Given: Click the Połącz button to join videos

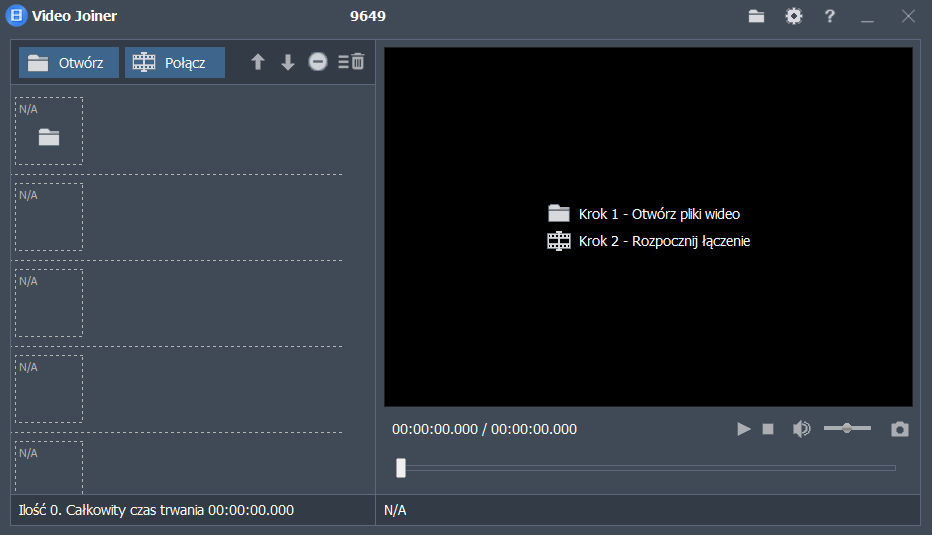Looking at the screenshot, I should (175, 62).
